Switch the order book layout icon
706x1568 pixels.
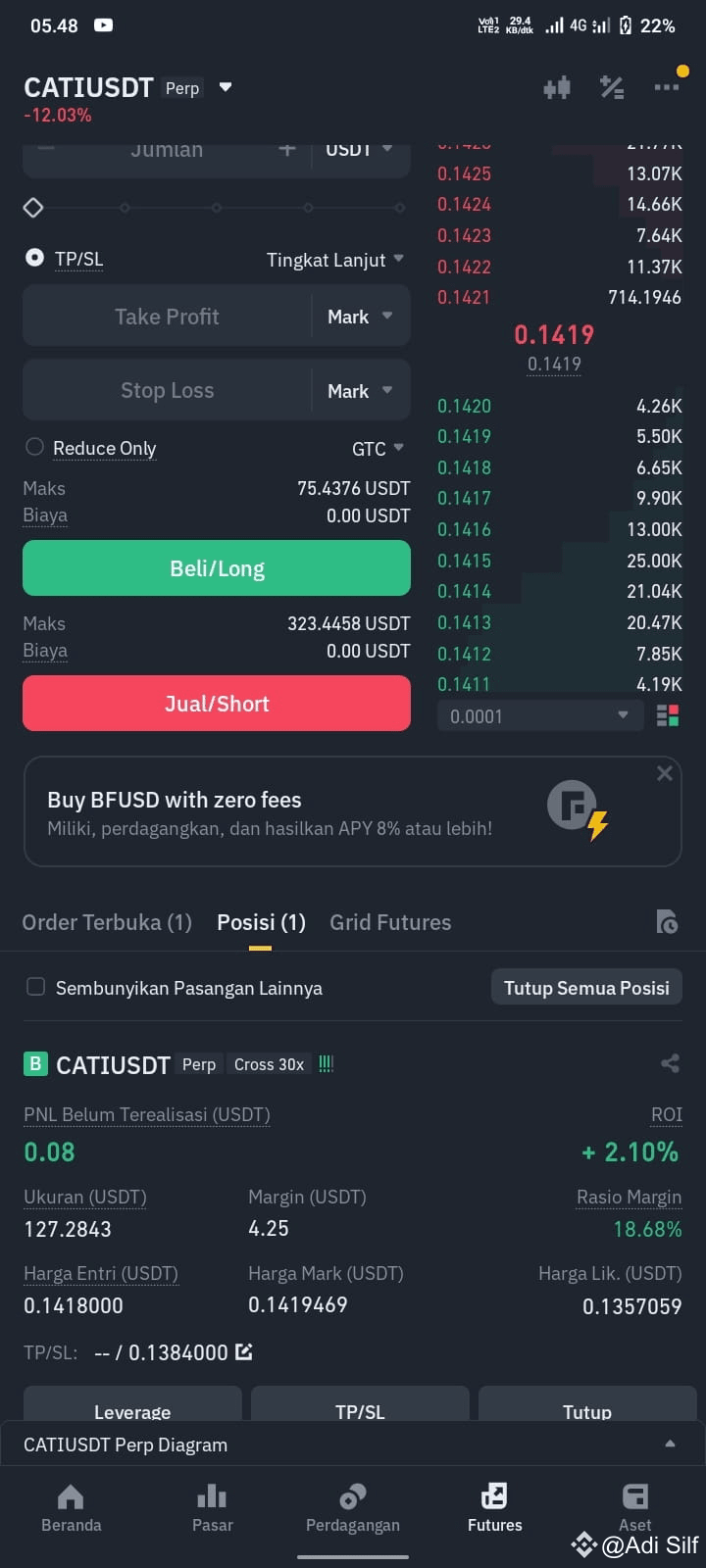[668, 716]
